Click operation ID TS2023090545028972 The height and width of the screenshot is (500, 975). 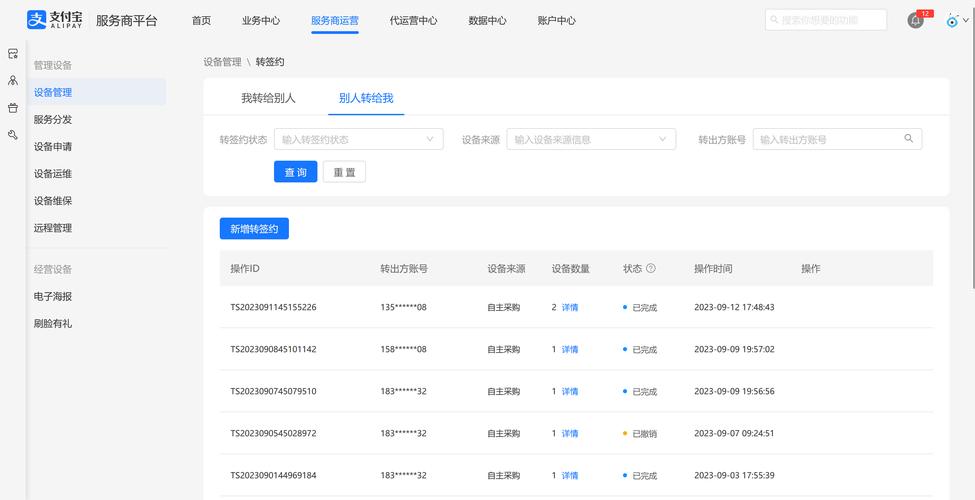[274, 433]
